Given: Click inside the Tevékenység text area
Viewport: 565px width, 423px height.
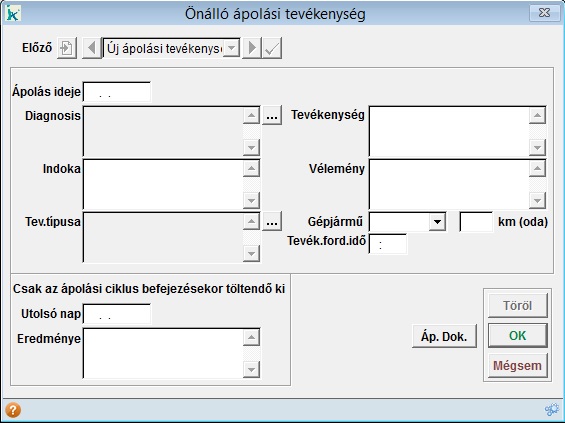Looking at the screenshot, I should click(x=449, y=132).
